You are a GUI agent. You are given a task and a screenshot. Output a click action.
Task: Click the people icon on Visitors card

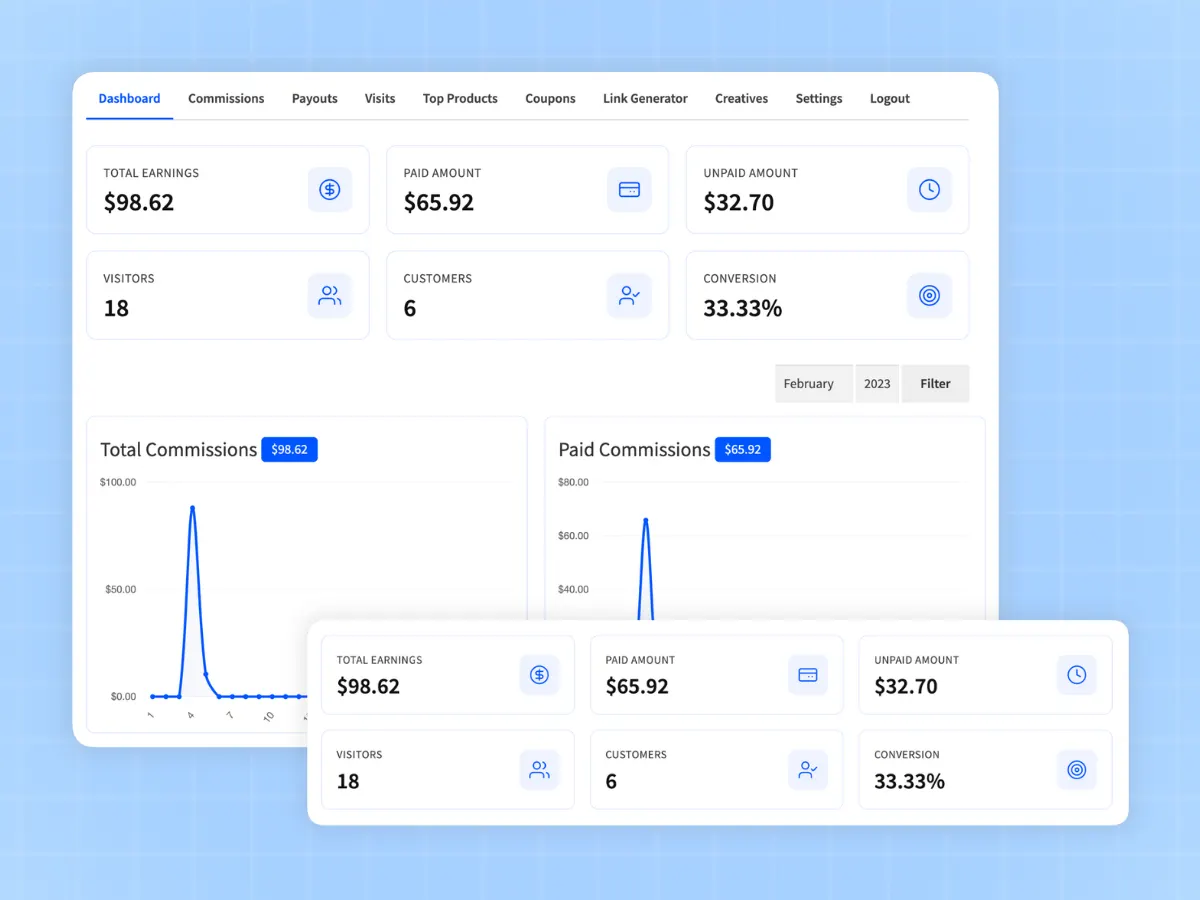pos(330,295)
